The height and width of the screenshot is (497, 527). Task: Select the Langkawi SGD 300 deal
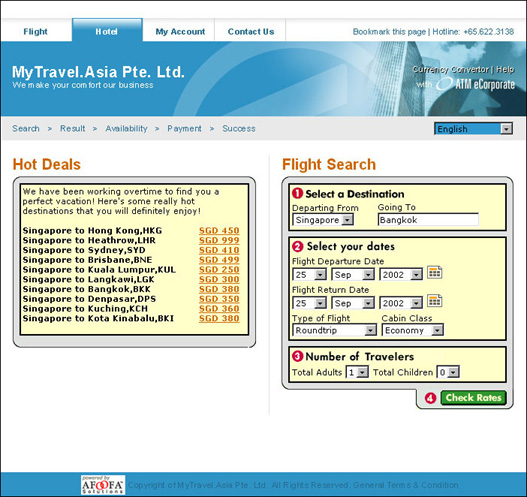(219, 279)
